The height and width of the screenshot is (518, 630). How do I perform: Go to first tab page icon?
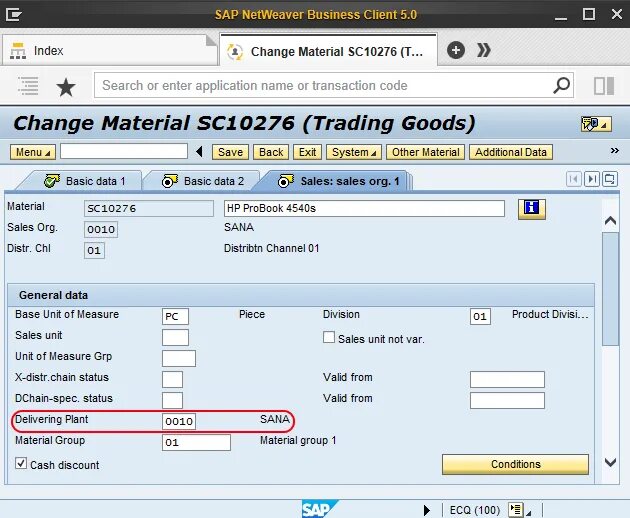pyautogui.click(x=574, y=179)
